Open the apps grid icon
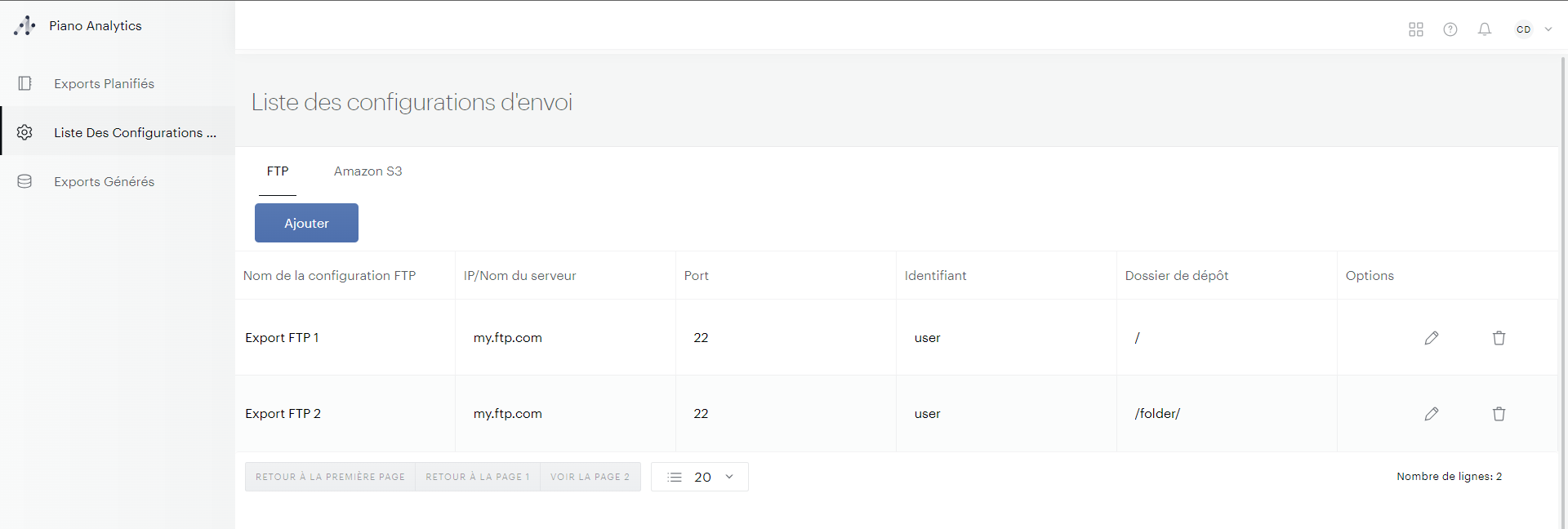This screenshot has width=1568, height=529. pos(1416,29)
